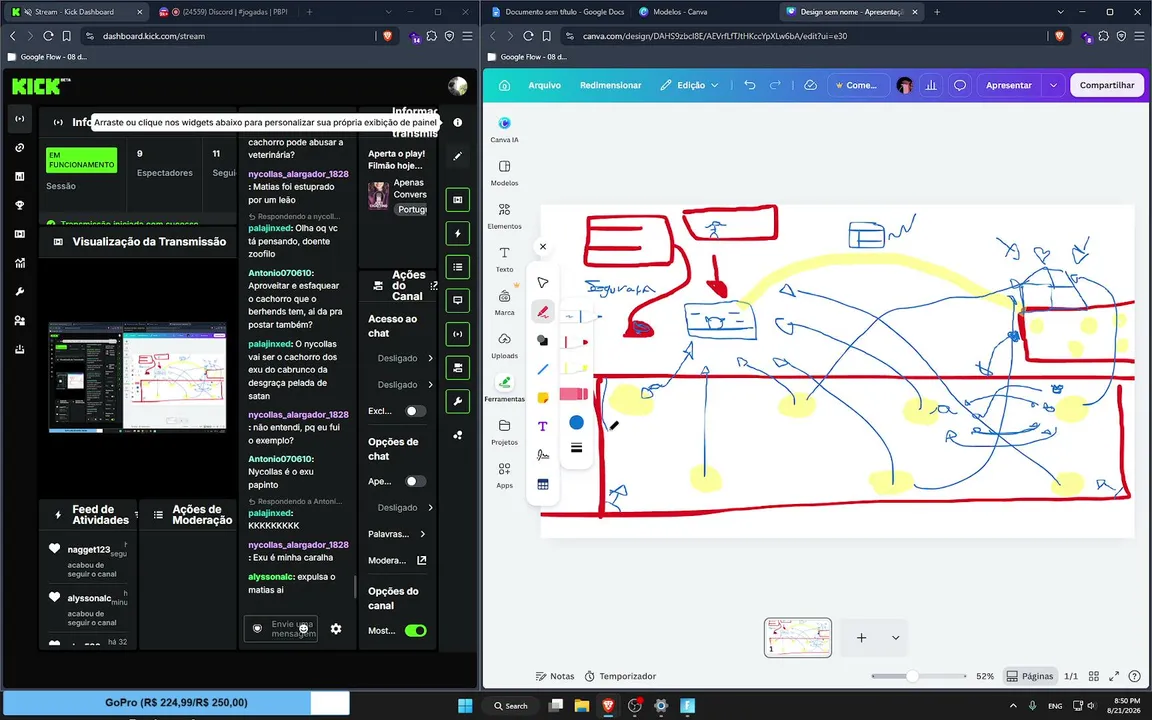This screenshot has height=720, width=1152.
Task: Select the pink eraser tool
Action: [575, 394]
